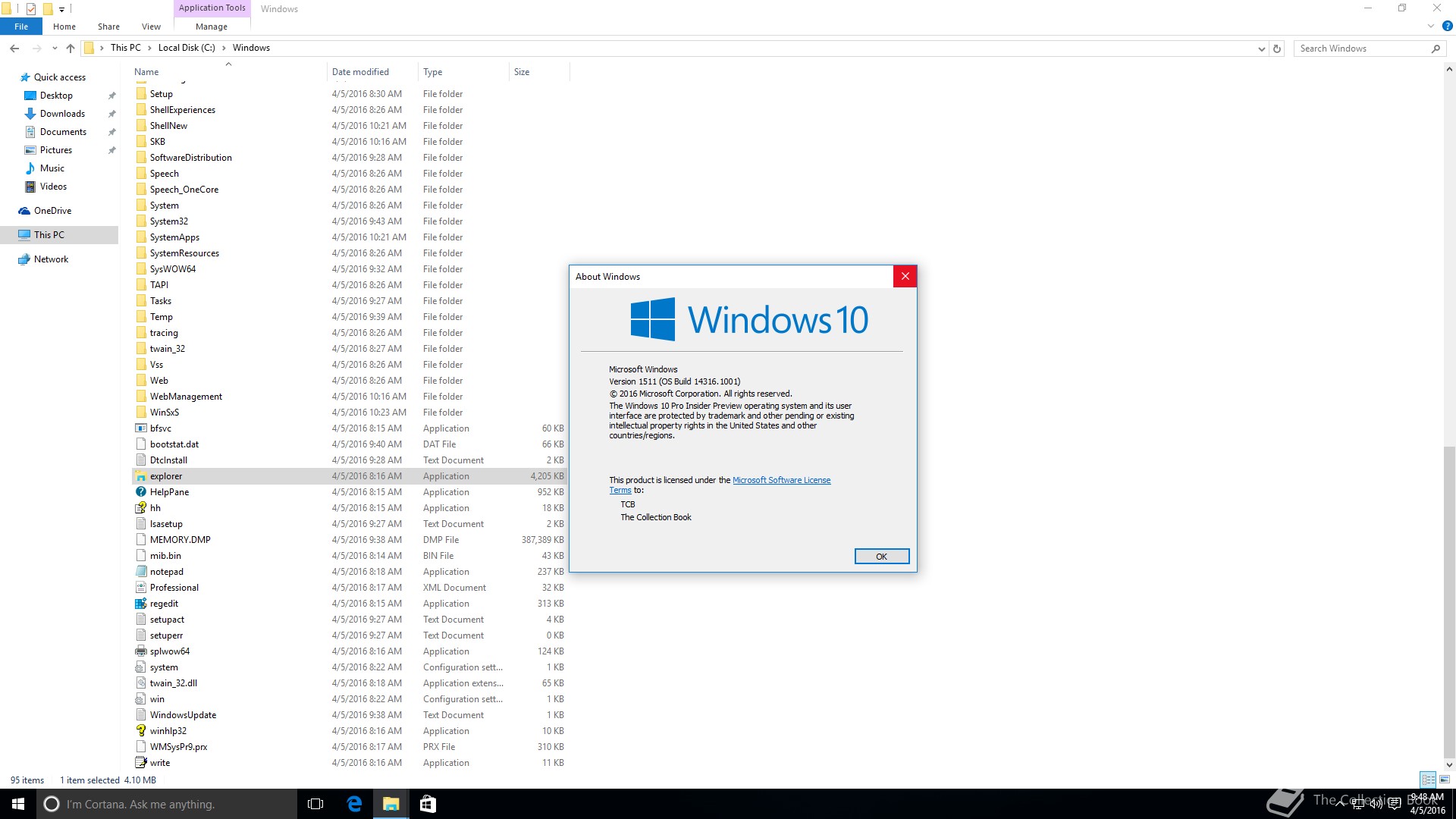Select OneDrive in navigation pane

(x=52, y=211)
